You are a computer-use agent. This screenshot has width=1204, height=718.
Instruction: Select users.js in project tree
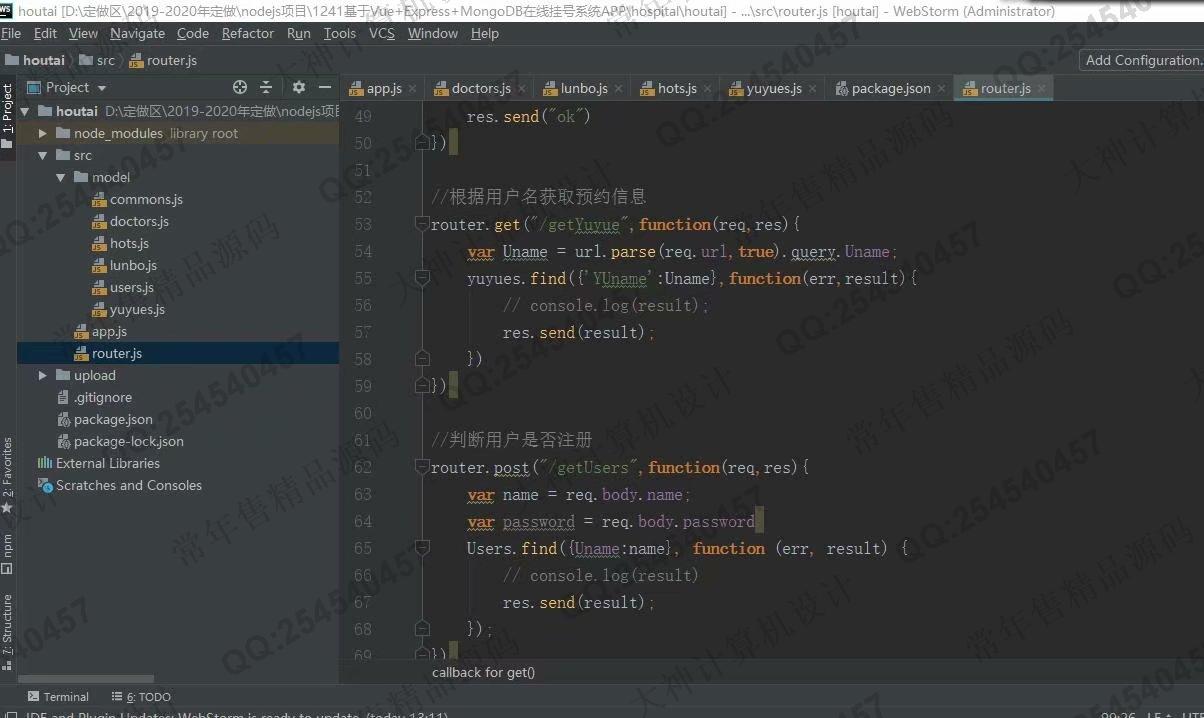pyautogui.click(x=123, y=287)
